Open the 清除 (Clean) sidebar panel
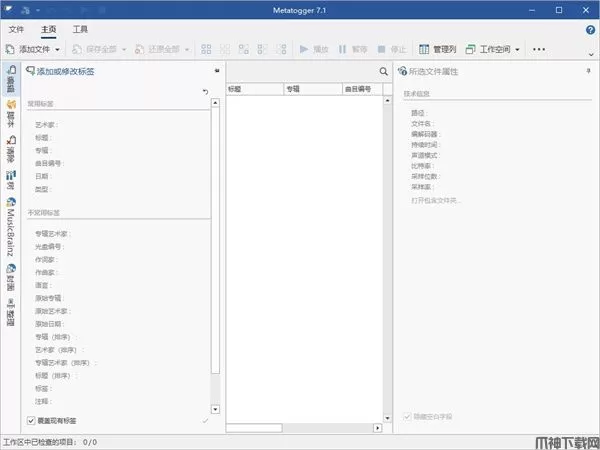The image size is (600, 450). click(x=10, y=151)
